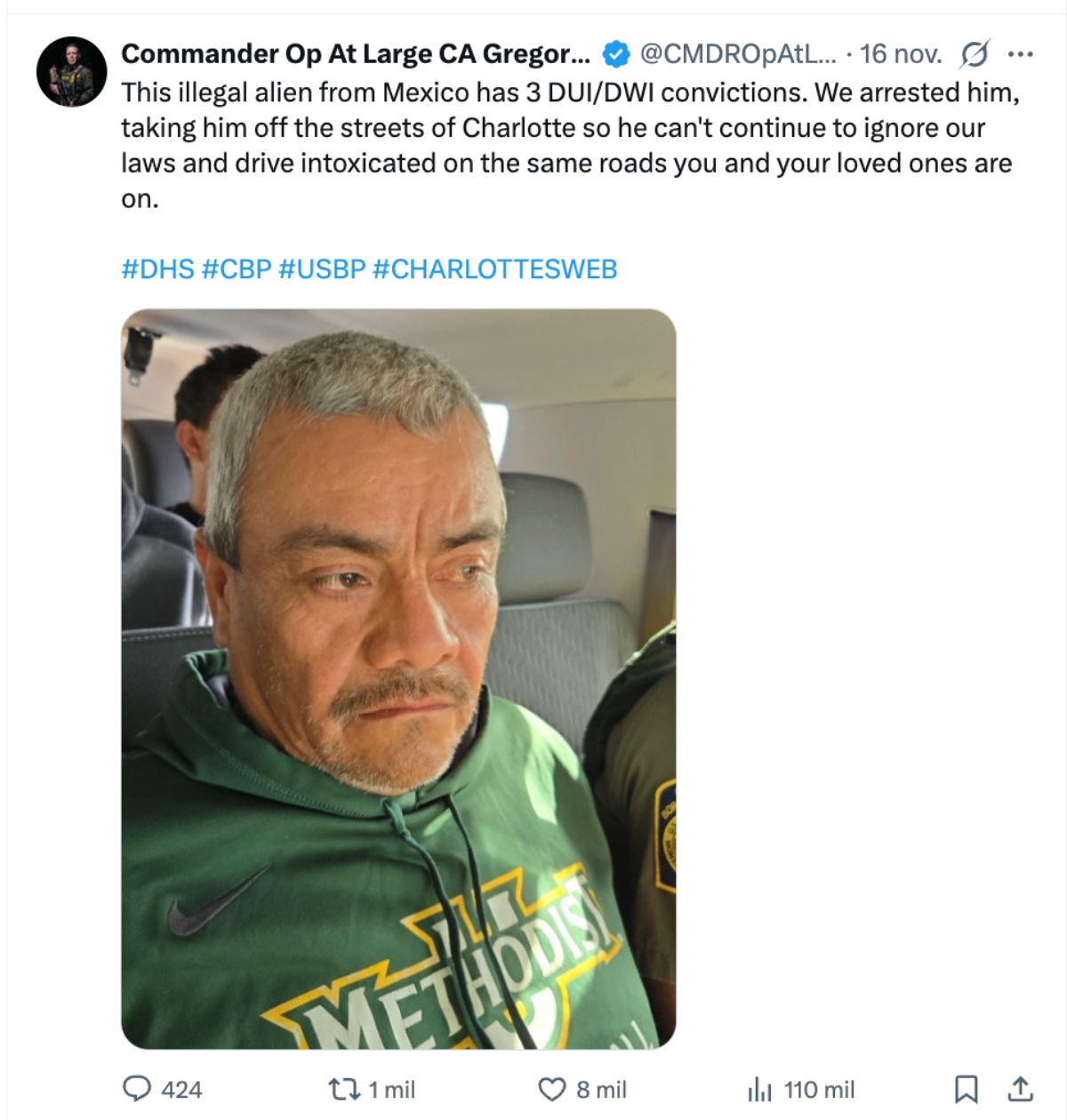Repost using the retweet icon
Screen dimensions: 1067x1120
click(341, 1089)
